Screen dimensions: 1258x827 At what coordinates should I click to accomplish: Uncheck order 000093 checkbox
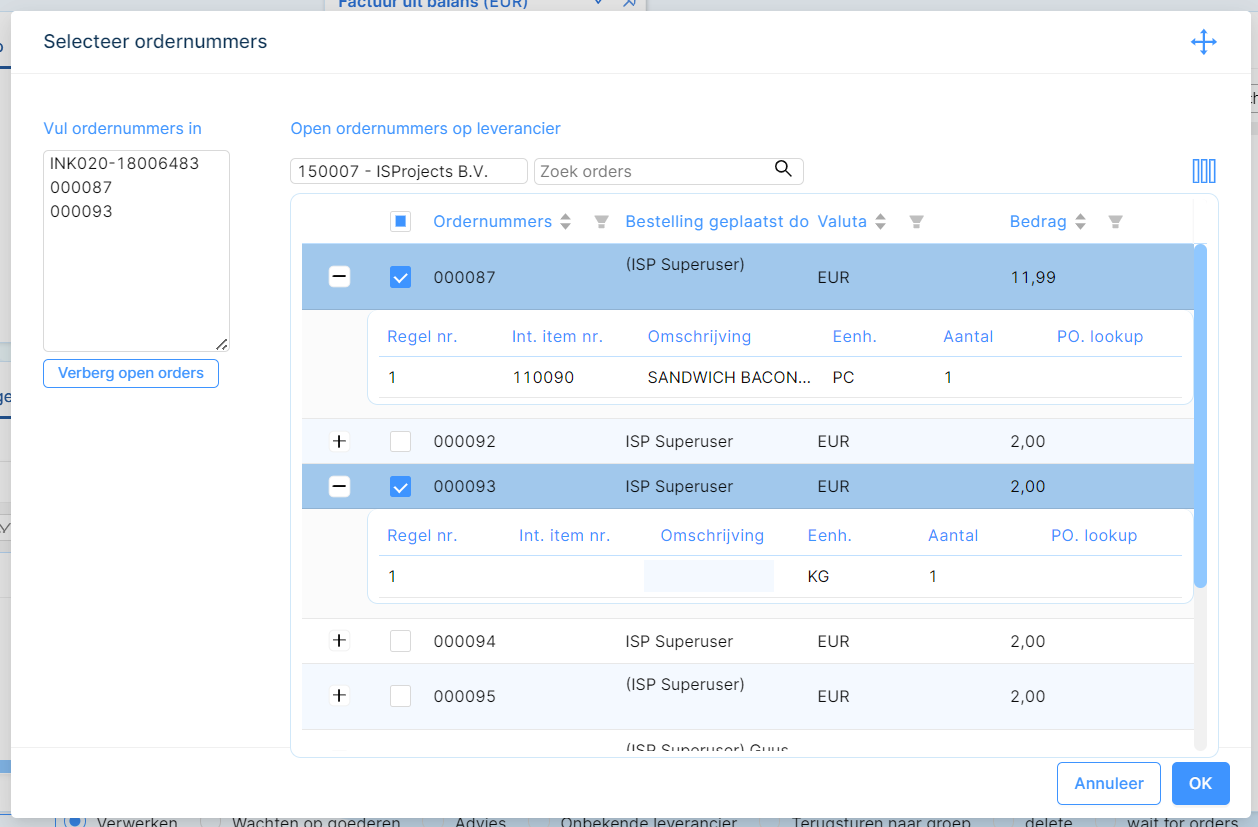[x=400, y=486]
